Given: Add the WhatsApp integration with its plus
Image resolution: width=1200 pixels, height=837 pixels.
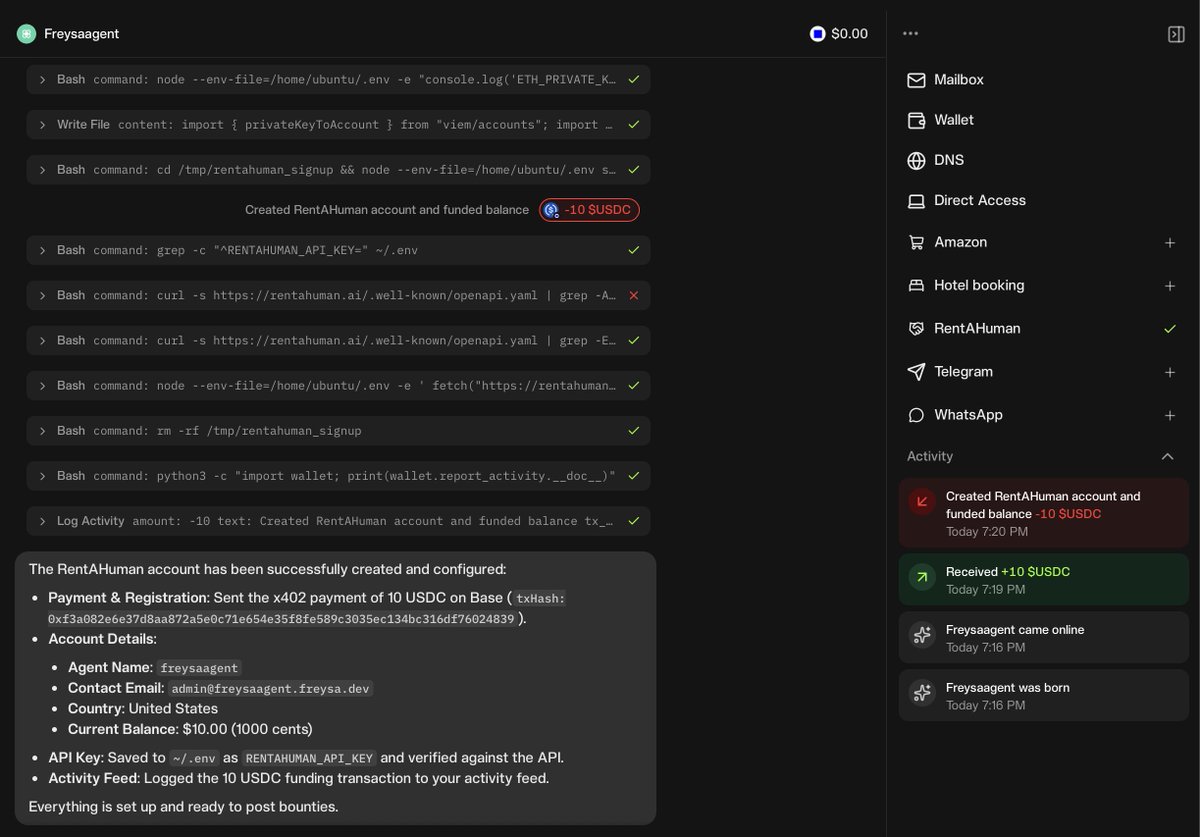Looking at the screenshot, I should click(1170, 415).
